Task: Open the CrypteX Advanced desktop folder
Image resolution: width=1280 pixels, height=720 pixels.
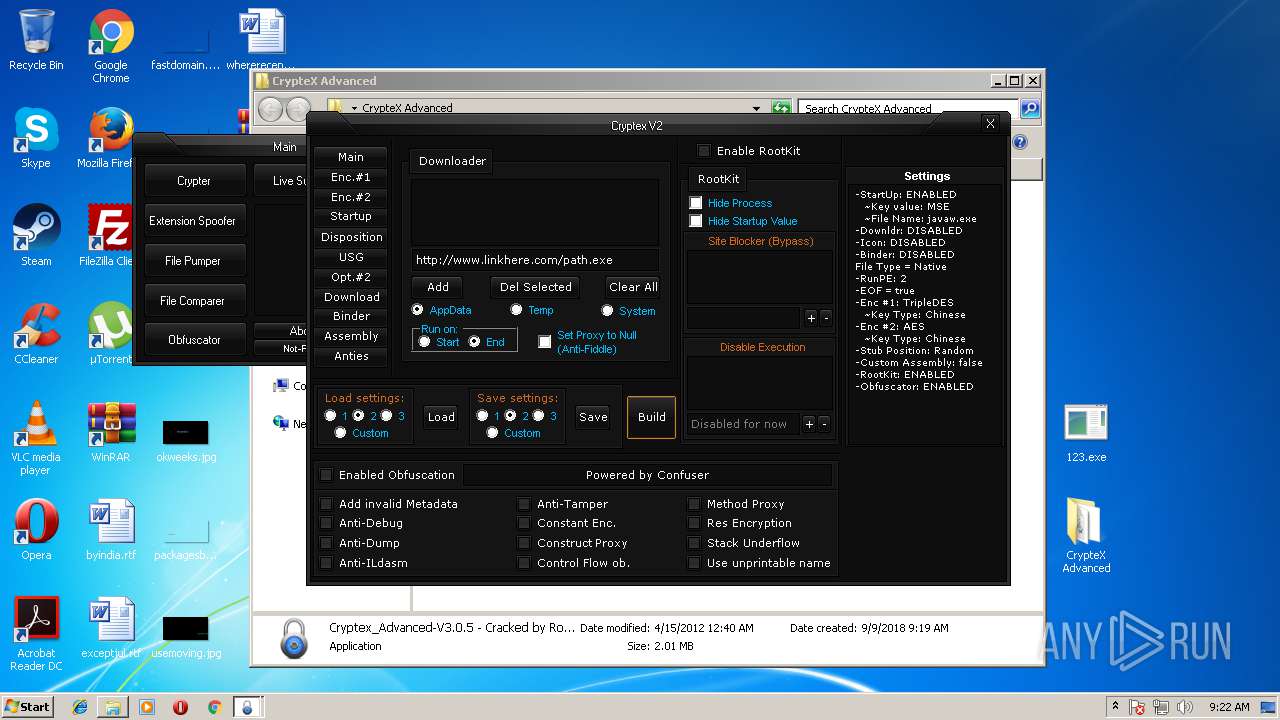Action: 1086,536
